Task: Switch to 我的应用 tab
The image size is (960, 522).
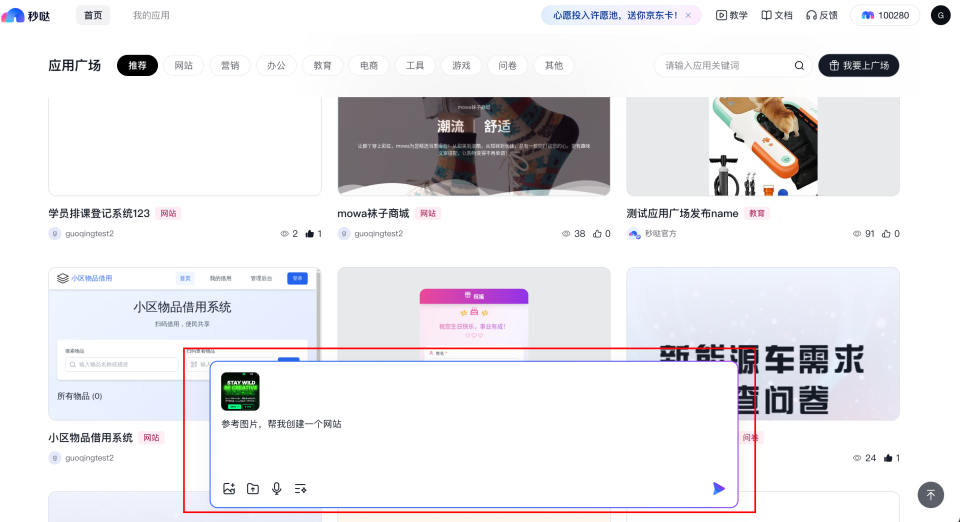Action: tap(151, 15)
